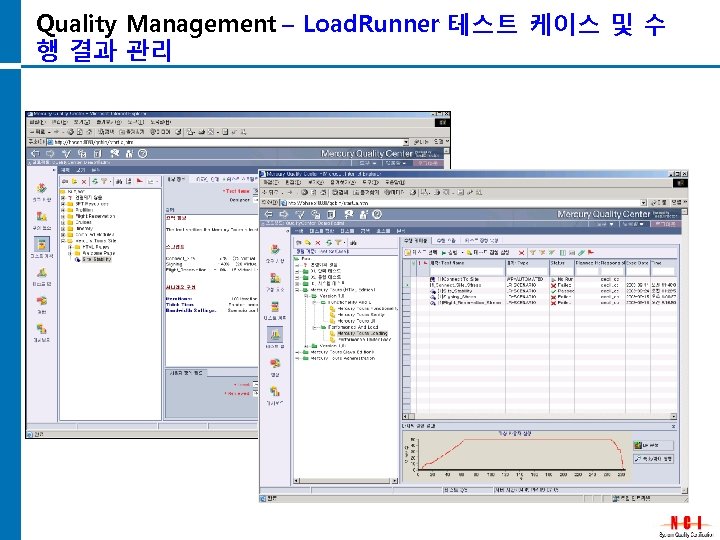This screenshot has width=720, height=540.
Task: Switch to the Execution Flow tab
Action: 446,240
